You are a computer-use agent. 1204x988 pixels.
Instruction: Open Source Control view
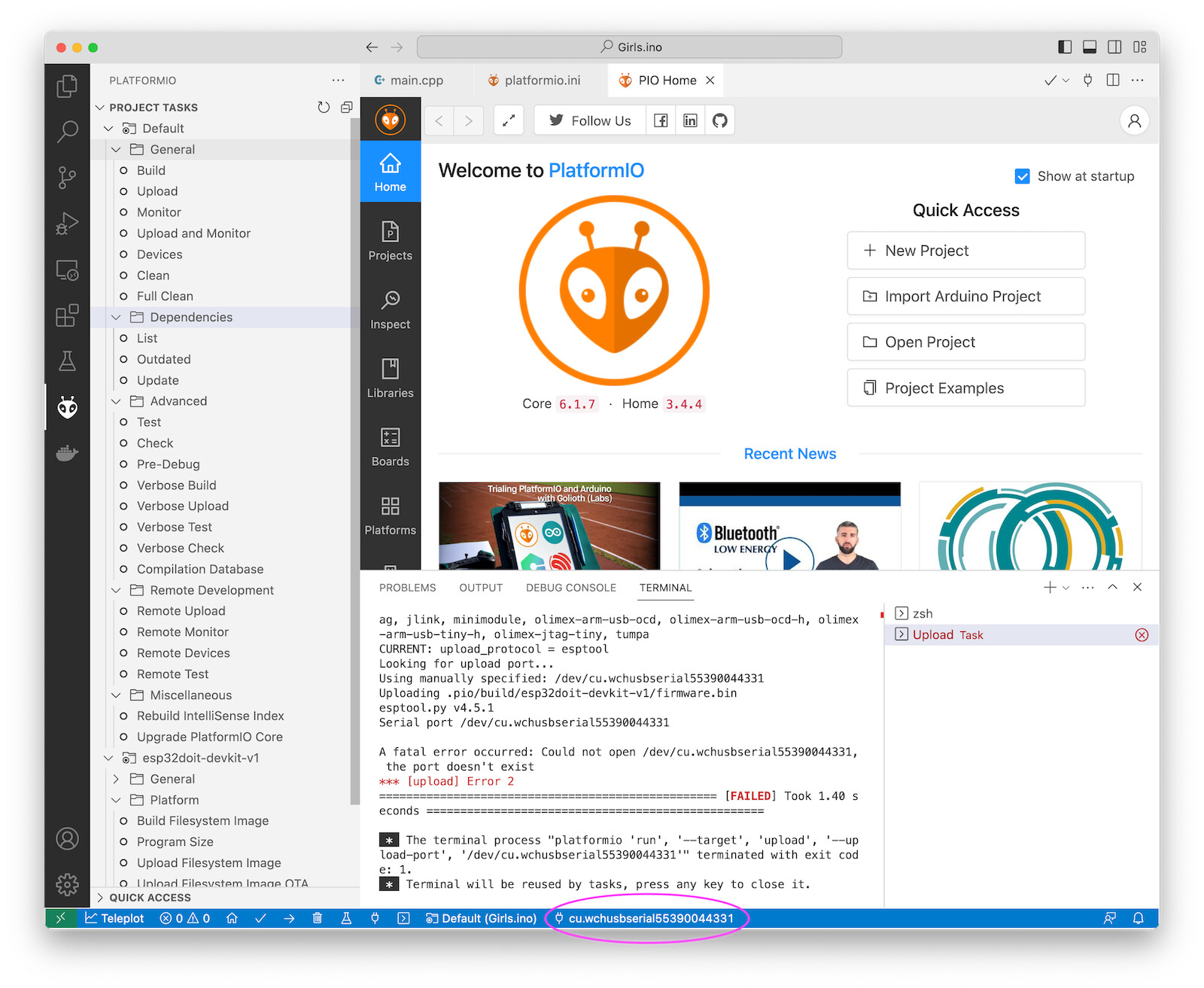pos(67,178)
